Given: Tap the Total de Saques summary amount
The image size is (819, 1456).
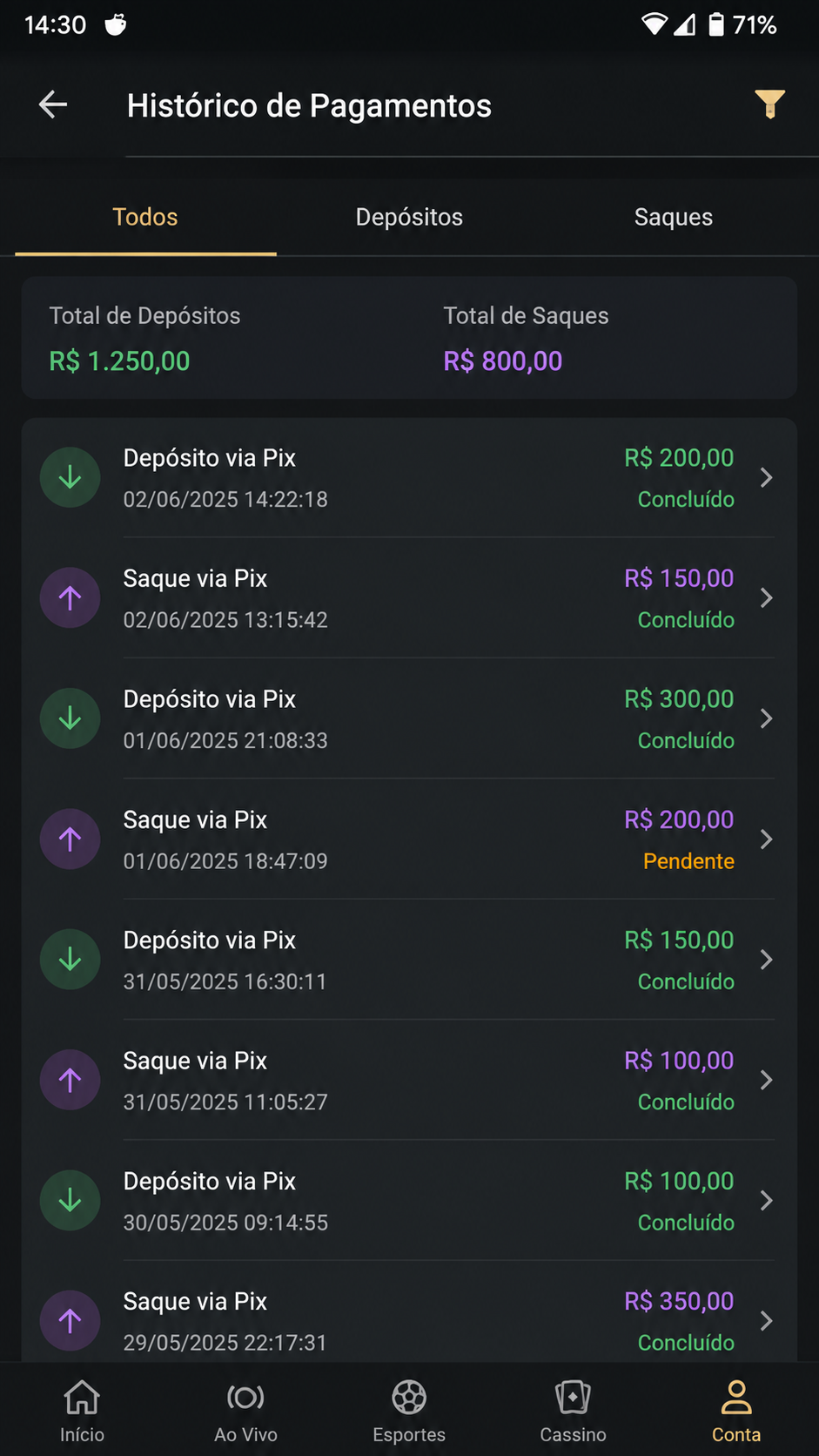Looking at the screenshot, I should 503,361.
